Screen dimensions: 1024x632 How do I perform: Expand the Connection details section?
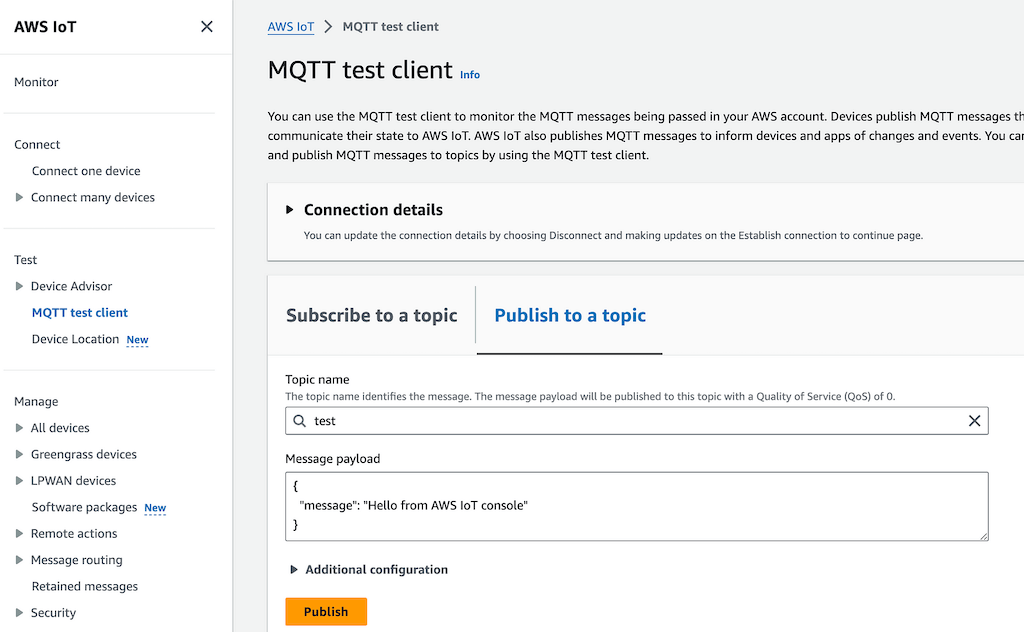tap(290, 210)
